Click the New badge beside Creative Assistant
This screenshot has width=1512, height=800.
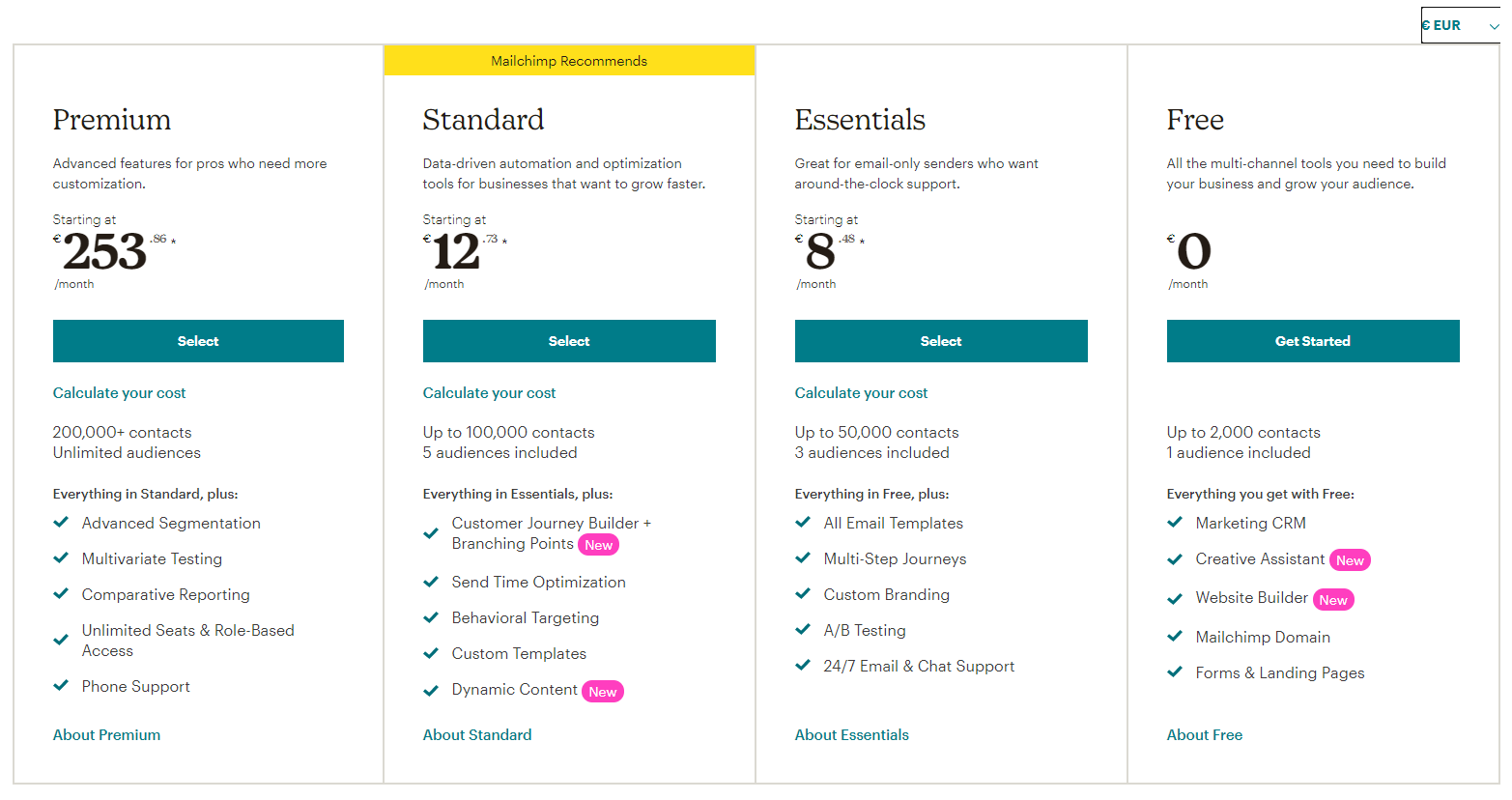[1350, 559]
